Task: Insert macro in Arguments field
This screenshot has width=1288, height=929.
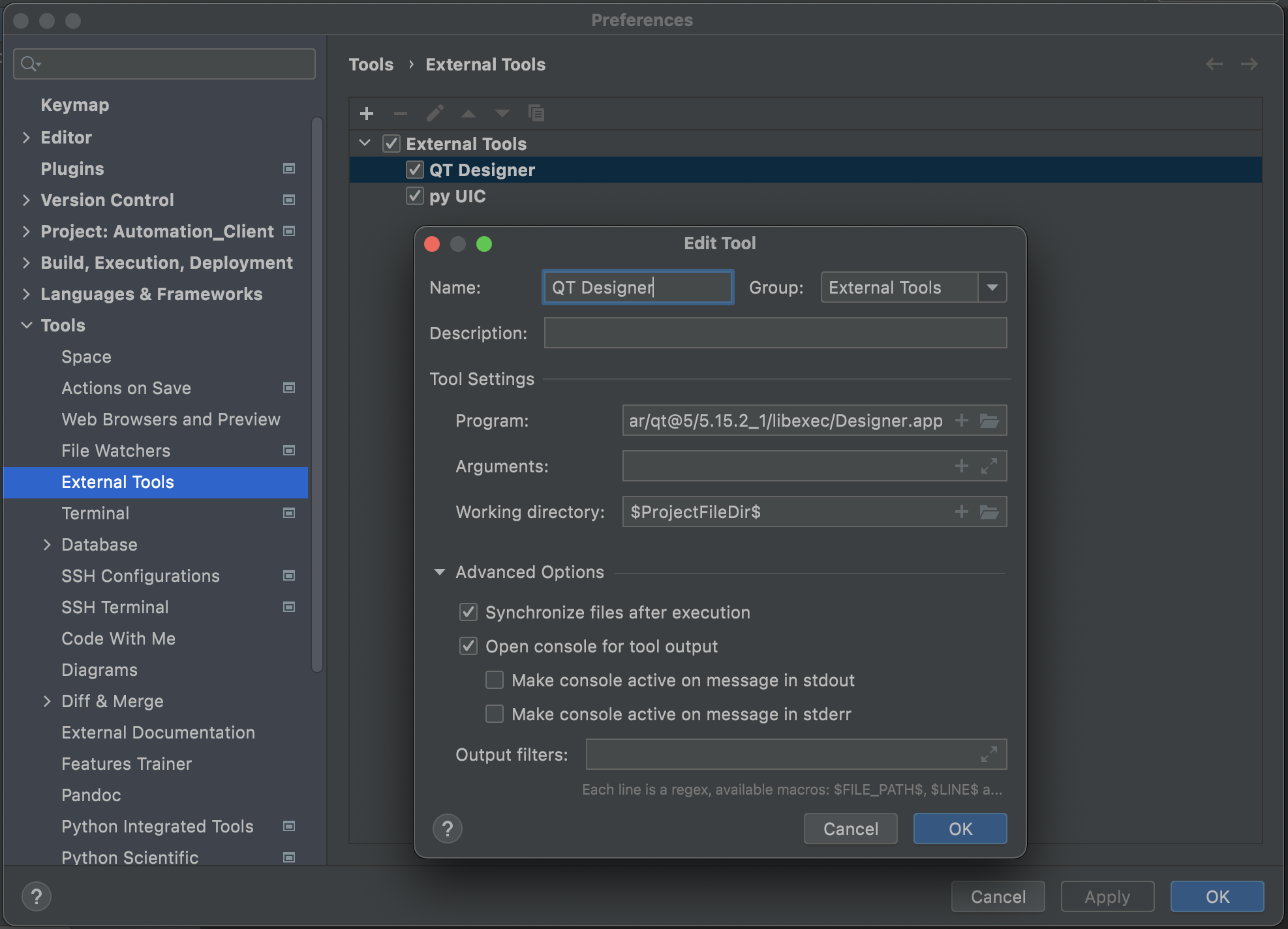Action: 961,466
